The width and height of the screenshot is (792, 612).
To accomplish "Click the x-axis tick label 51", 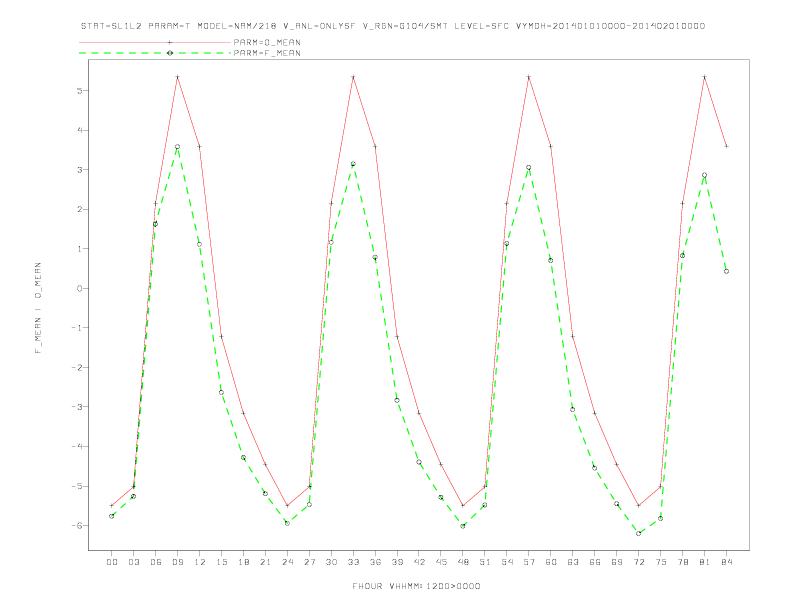I will [485, 562].
